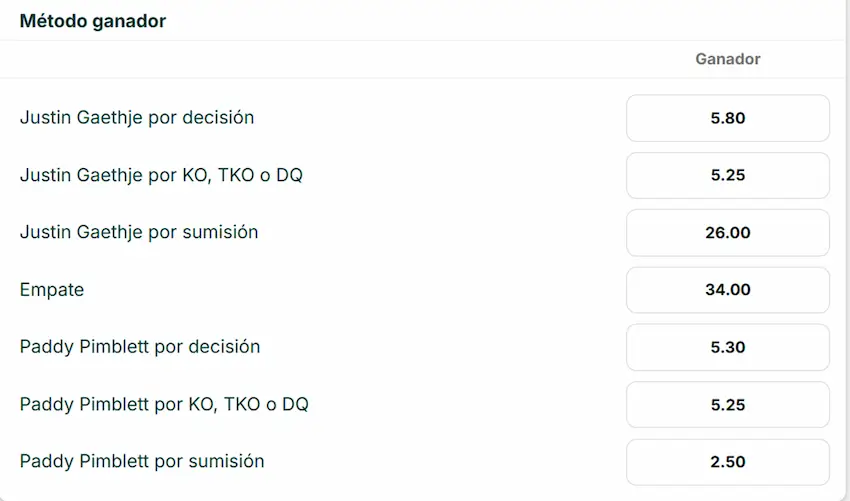Choose the Empate odds button
This screenshot has height=501, width=850.
point(727,290)
